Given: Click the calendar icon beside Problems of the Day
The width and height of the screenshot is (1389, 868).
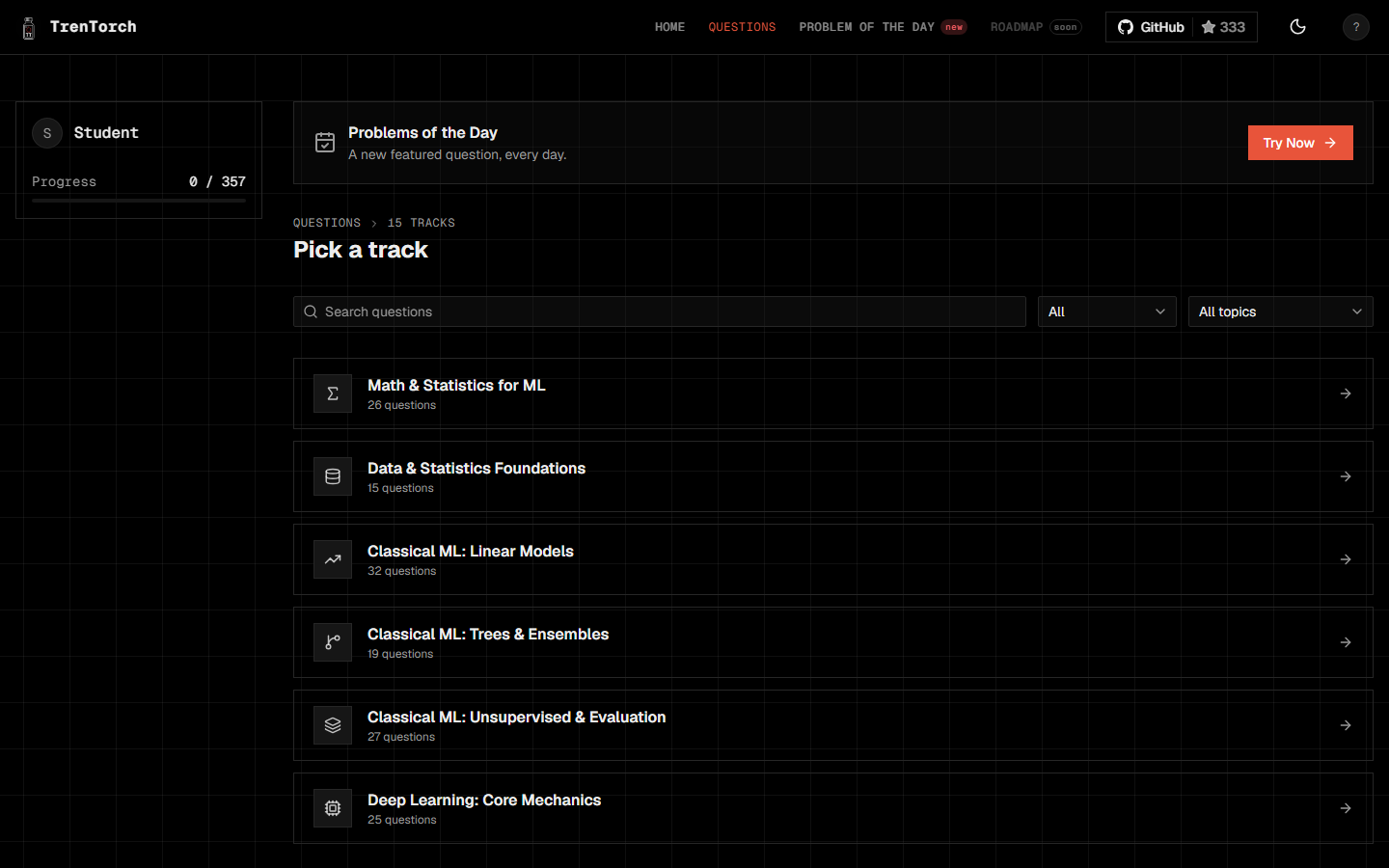Looking at the screenshot, I should (325, 143).
